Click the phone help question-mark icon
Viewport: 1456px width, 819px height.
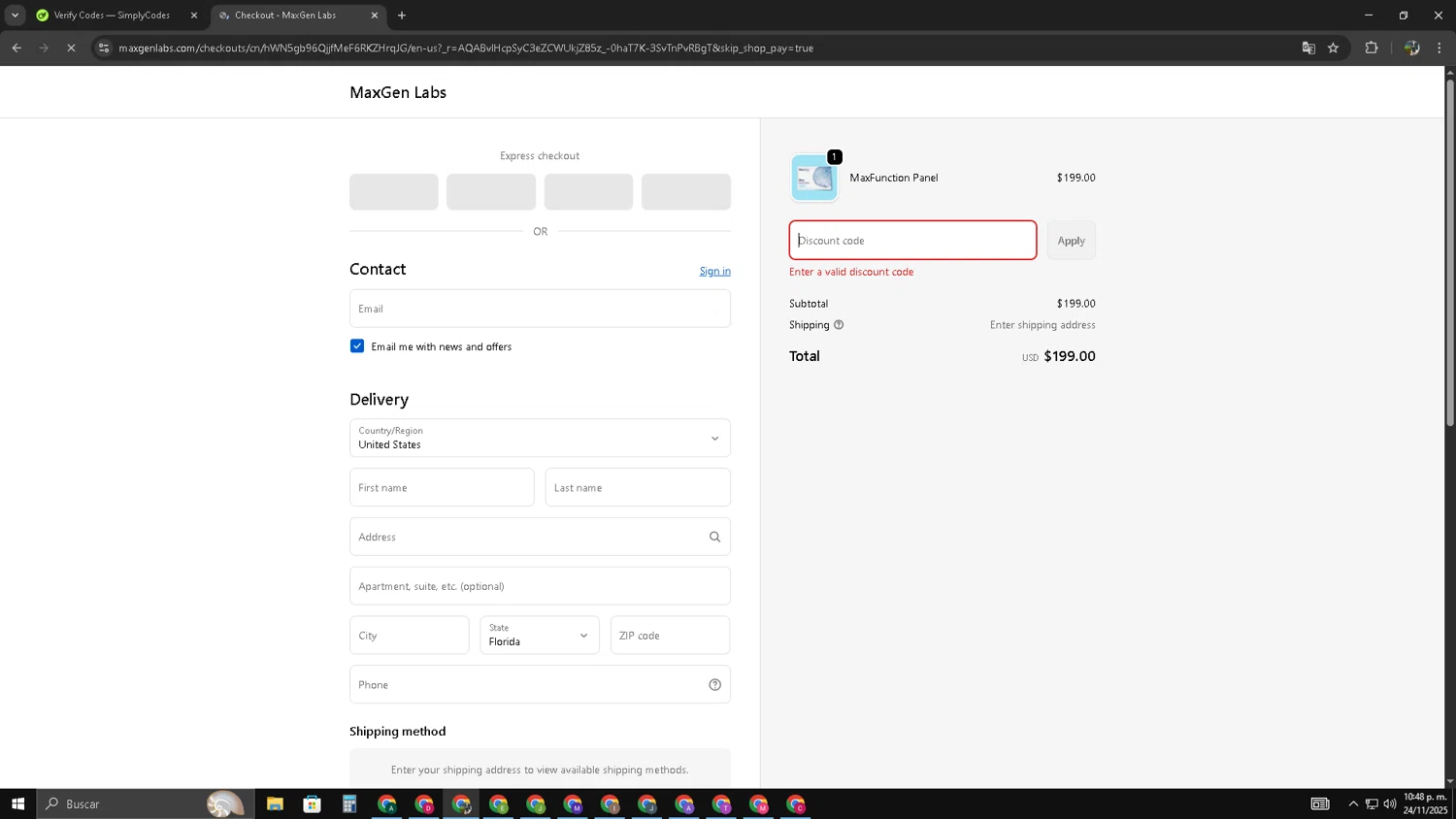tap(715, 684)
